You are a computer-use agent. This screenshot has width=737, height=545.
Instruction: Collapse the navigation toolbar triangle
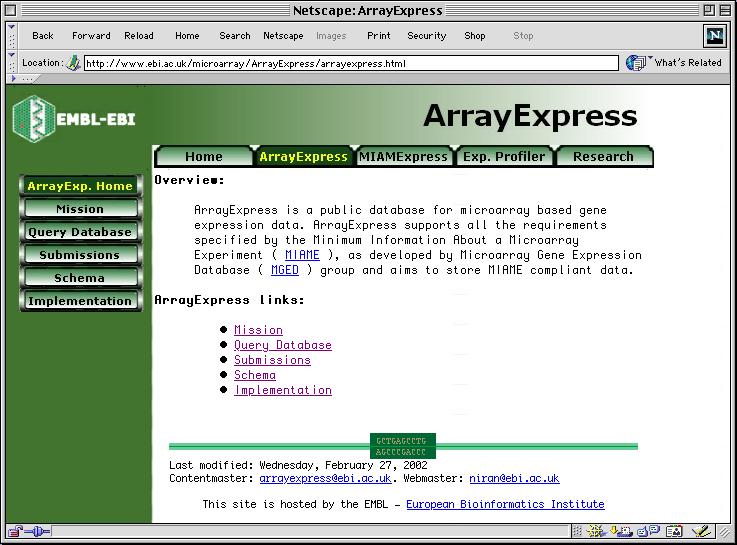coord(12,27)
